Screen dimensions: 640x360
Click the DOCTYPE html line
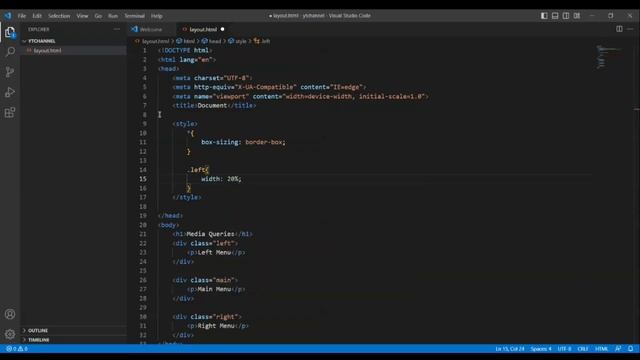pyautogui.click(x=185, y=50)
